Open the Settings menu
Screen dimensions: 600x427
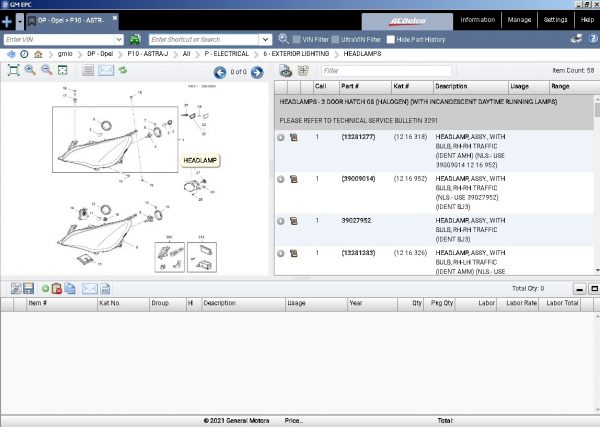click(x=556, y=20)
